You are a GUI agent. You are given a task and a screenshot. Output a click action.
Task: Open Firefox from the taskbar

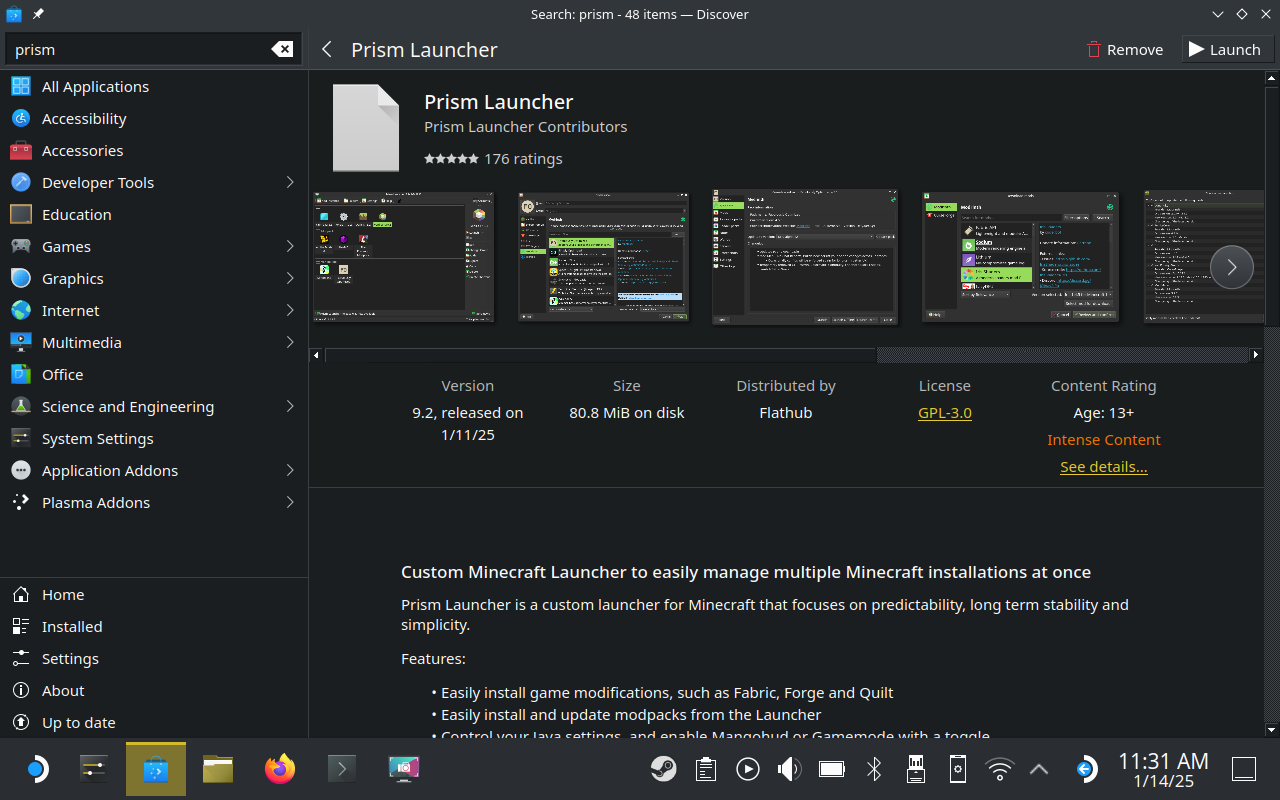click(280, 769)
